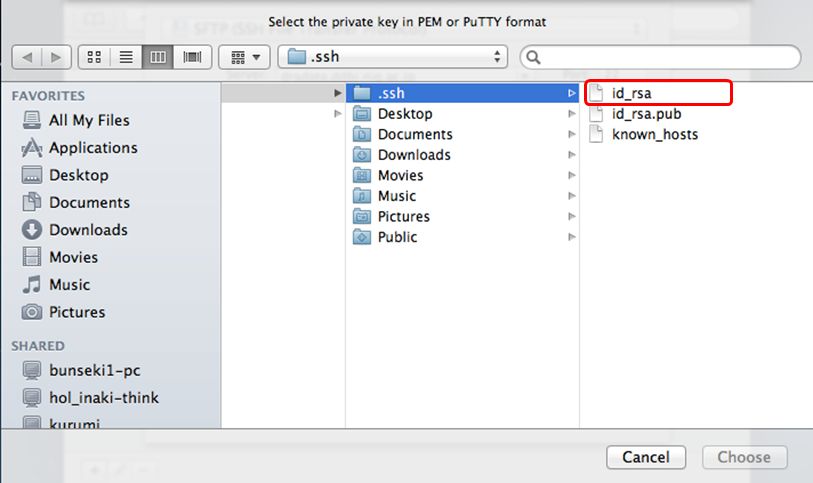Expand the Desktop folder in column
The image size is (813, 483).
coord(405,114)
